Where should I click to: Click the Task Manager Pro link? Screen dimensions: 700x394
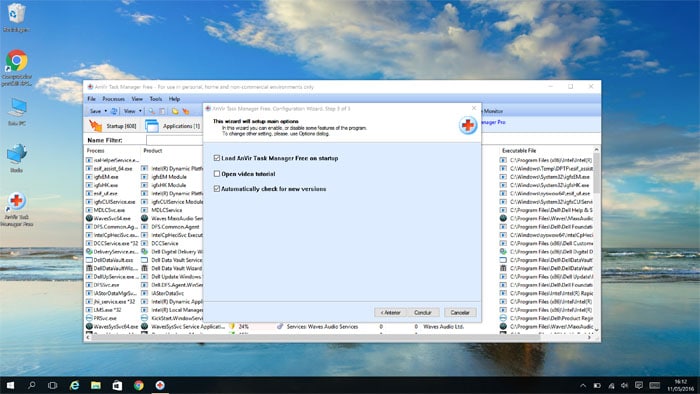coord(493,122)
